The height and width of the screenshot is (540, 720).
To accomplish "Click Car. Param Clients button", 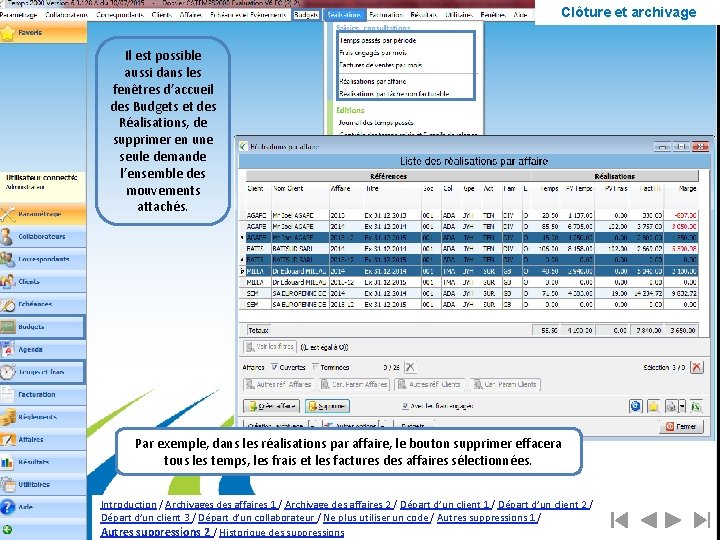I will pos(505,384).
